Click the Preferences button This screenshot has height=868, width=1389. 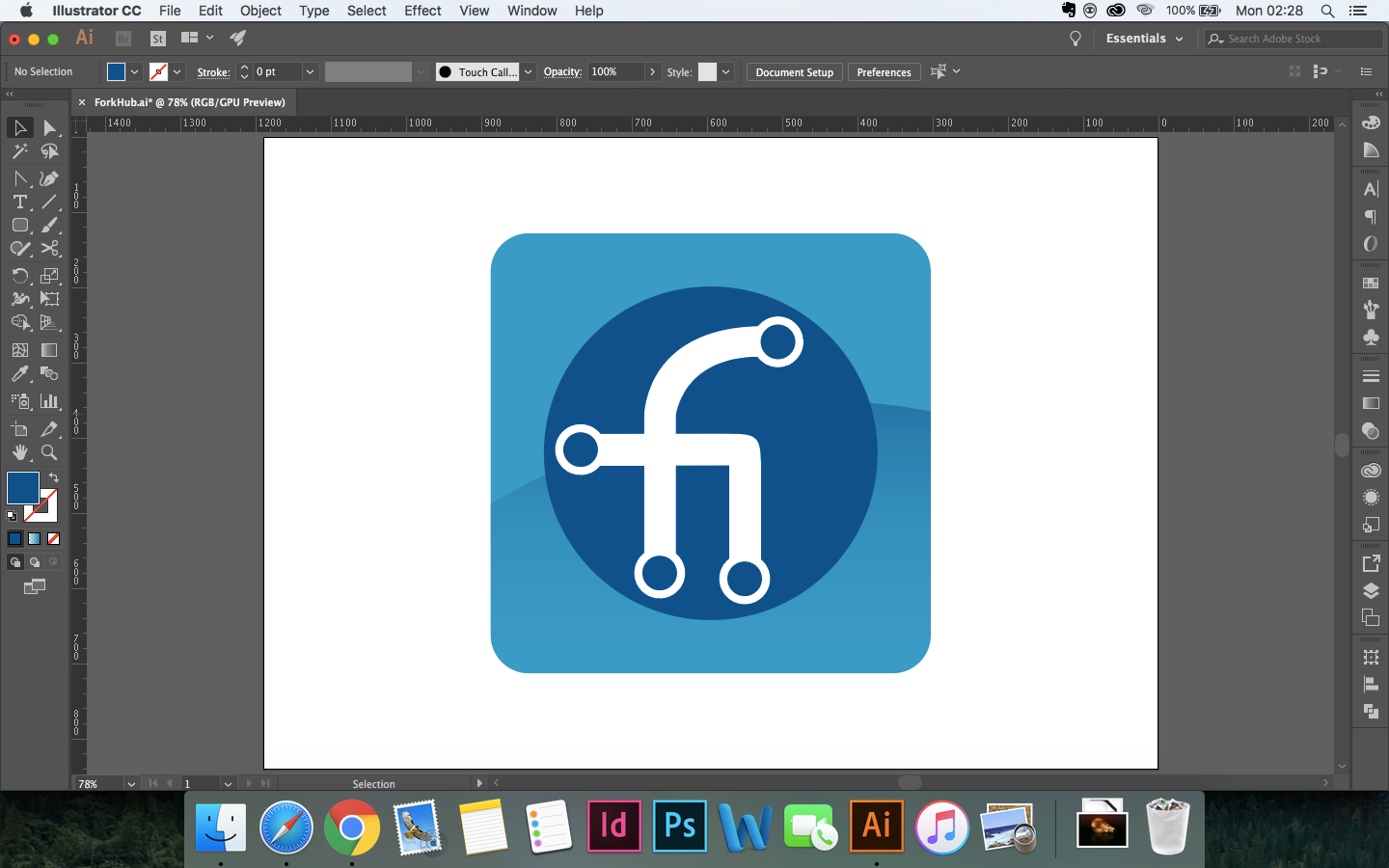(884, 72)
